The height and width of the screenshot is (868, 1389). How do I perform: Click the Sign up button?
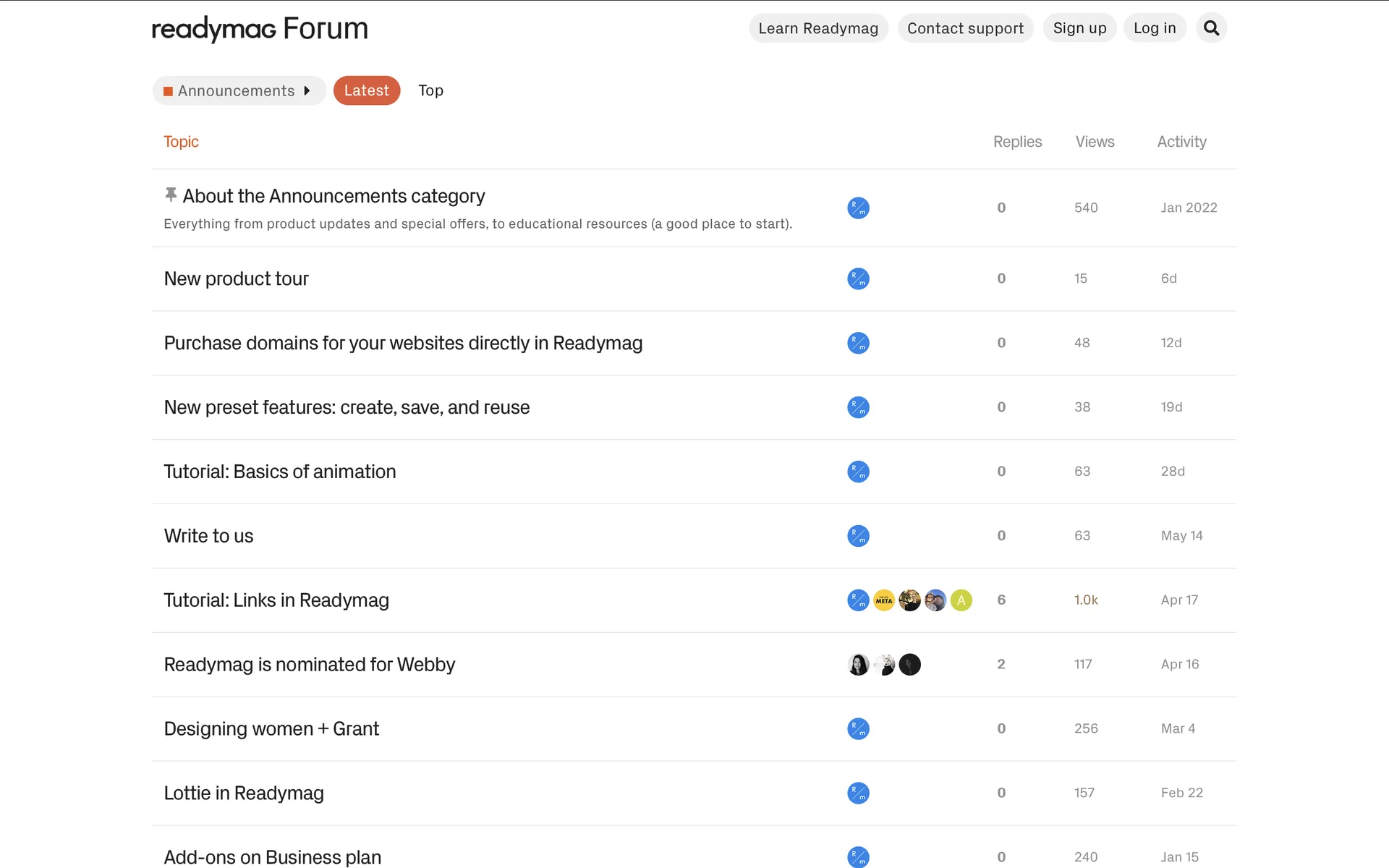coord(1079,28)
